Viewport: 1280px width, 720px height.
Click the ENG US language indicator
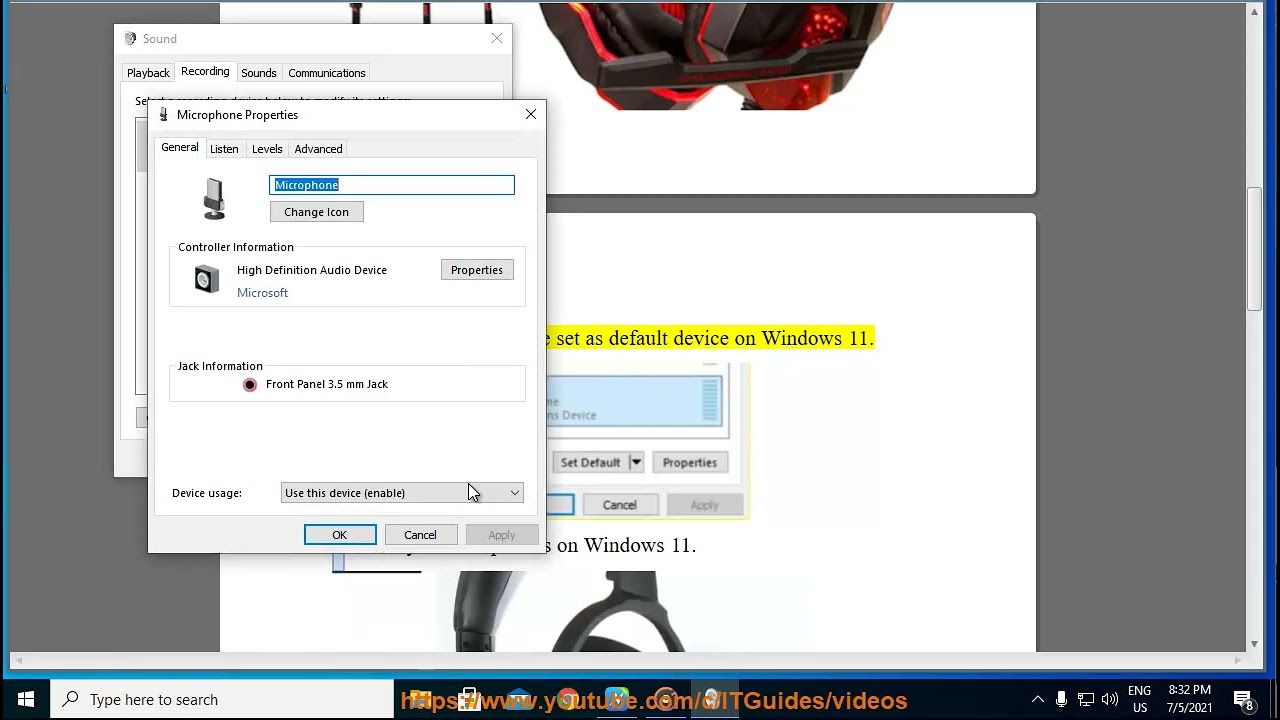1139,700
